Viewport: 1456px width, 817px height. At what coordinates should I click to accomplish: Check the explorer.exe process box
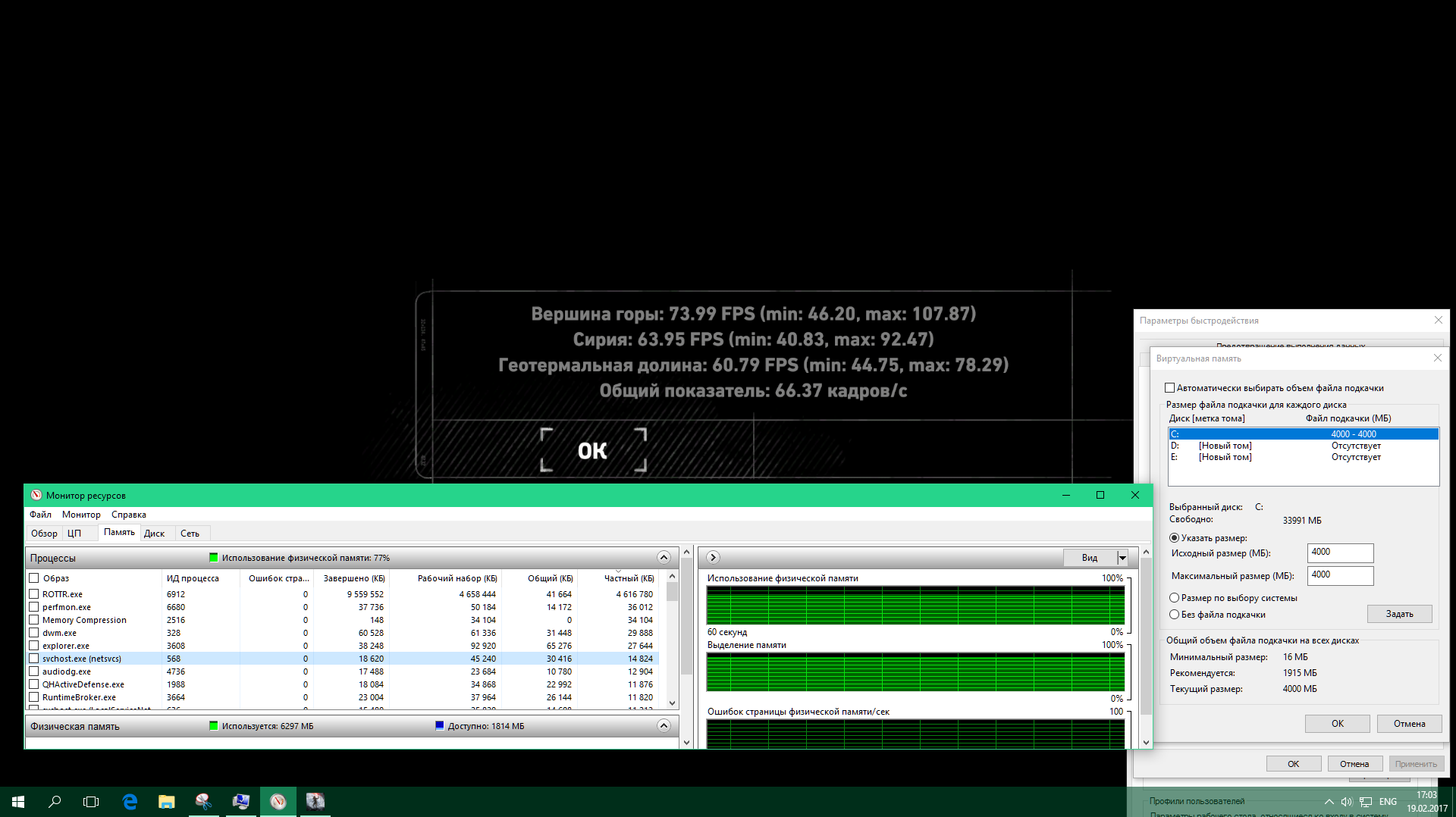pyautogui.click(x=34, y=646)
